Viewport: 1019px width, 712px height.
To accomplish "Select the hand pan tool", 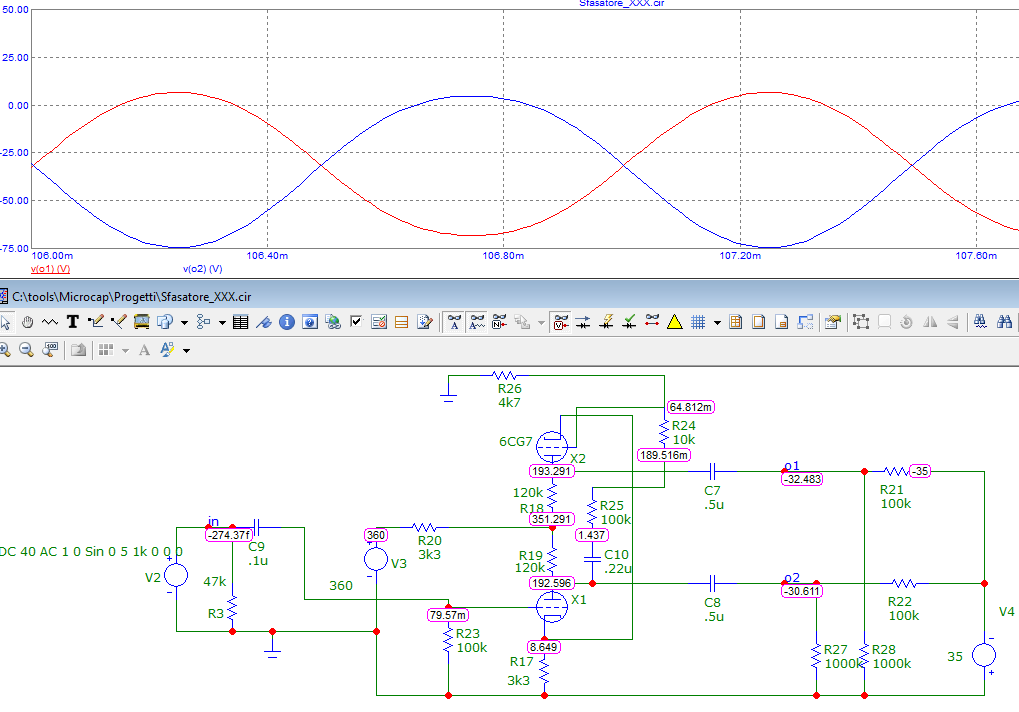I will point(28,322).
